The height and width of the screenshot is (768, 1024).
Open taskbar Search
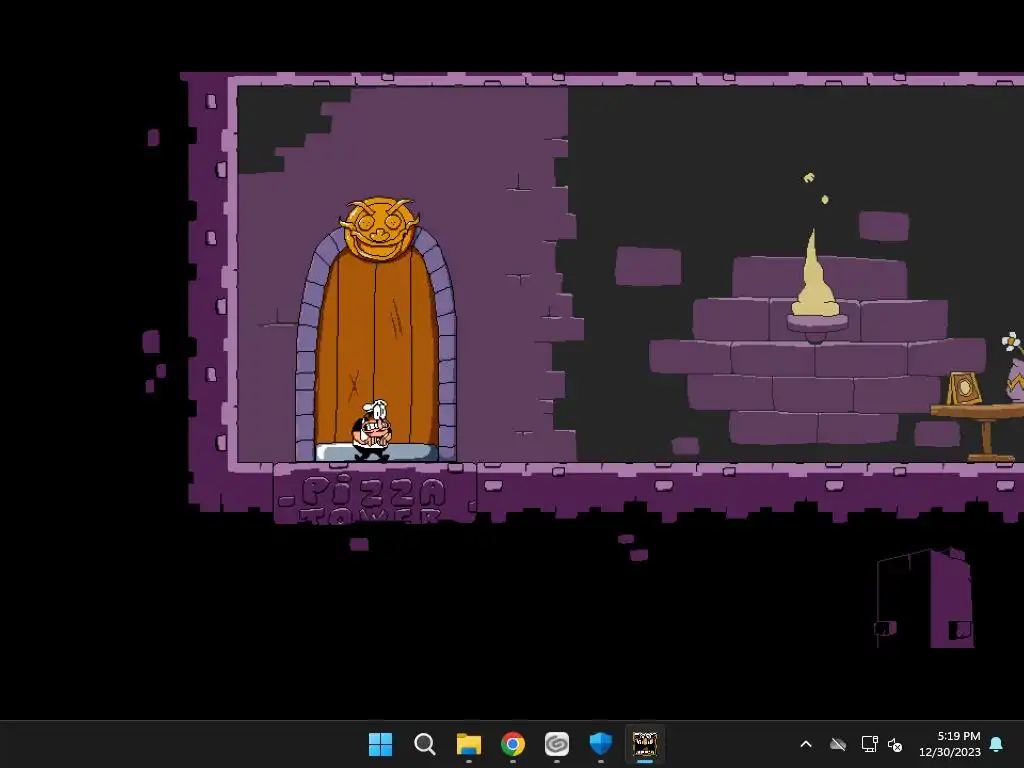[424, 744]
